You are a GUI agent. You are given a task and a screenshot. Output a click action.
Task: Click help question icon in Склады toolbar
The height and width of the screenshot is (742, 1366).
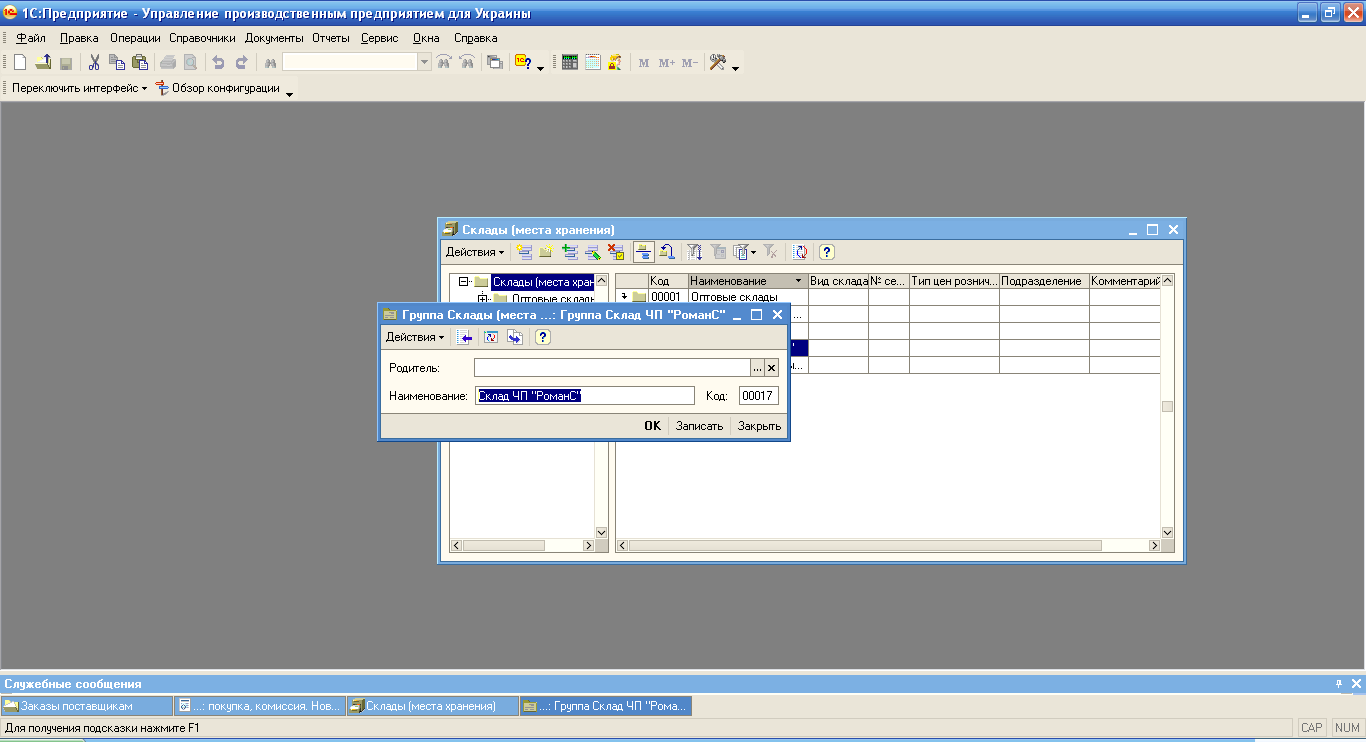[x=827, y=252]
